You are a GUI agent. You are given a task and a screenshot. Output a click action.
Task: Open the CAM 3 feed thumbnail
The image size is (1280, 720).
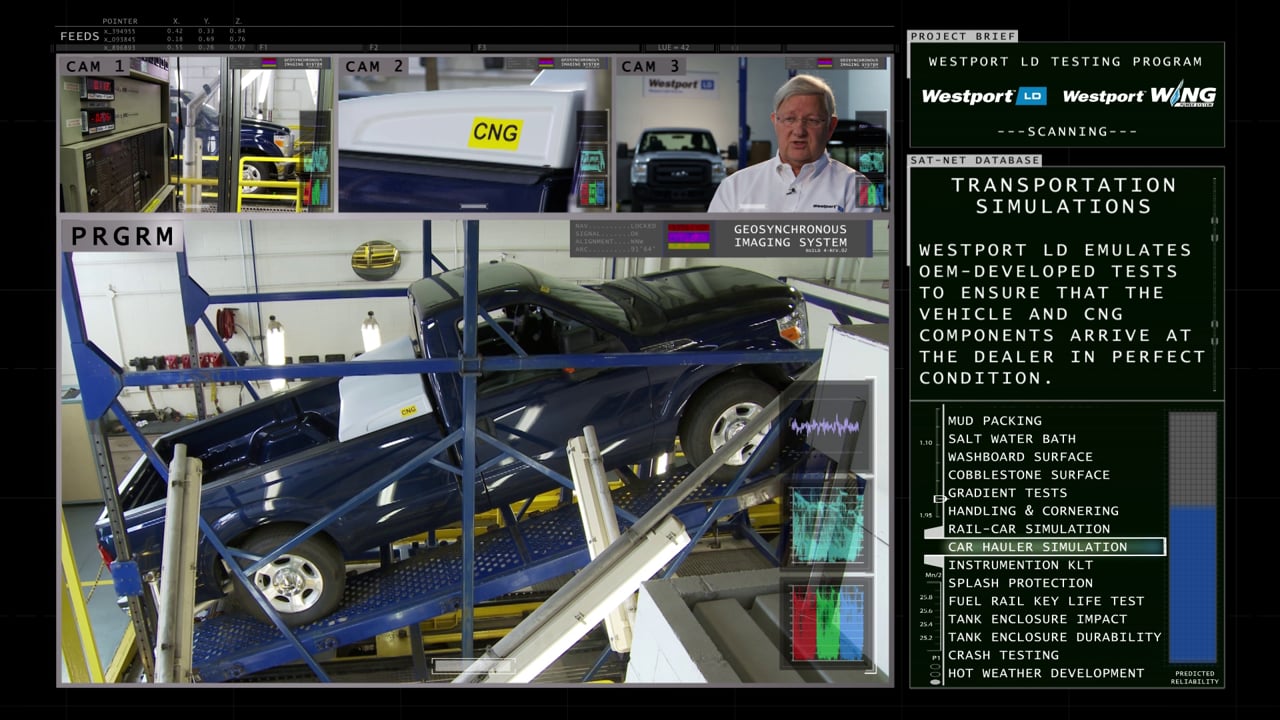coord(752,134)
